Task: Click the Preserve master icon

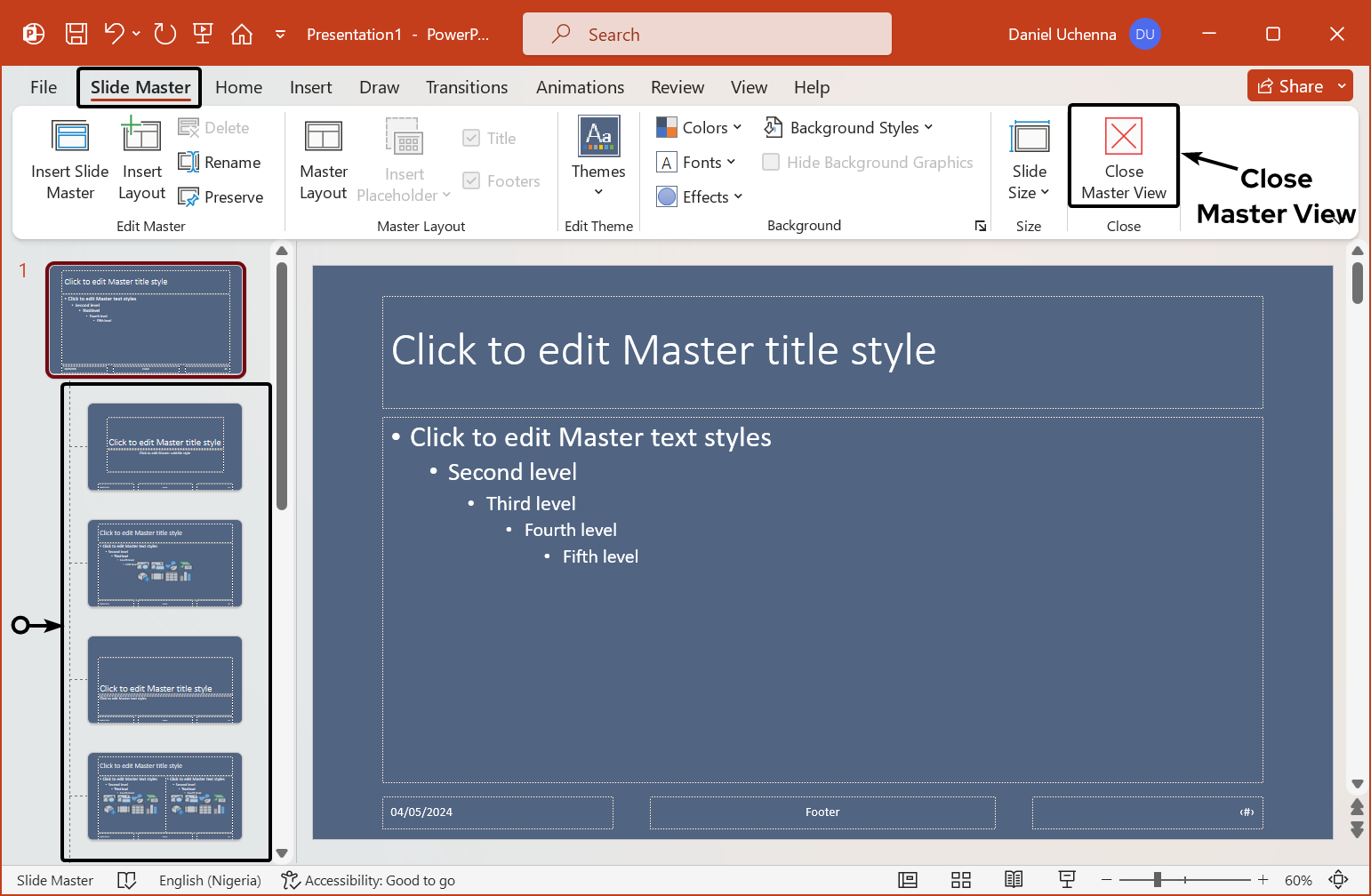Action: (x=188, y=197)
